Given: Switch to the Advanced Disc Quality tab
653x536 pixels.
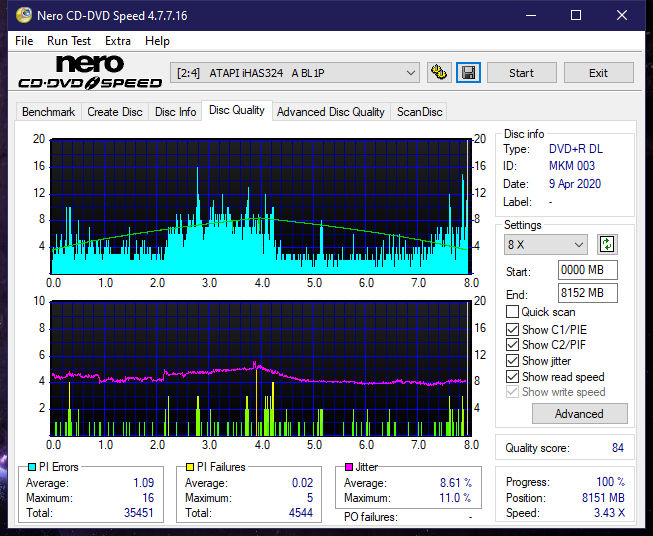Looking at the screenshot, I should [x=330, y=112].
